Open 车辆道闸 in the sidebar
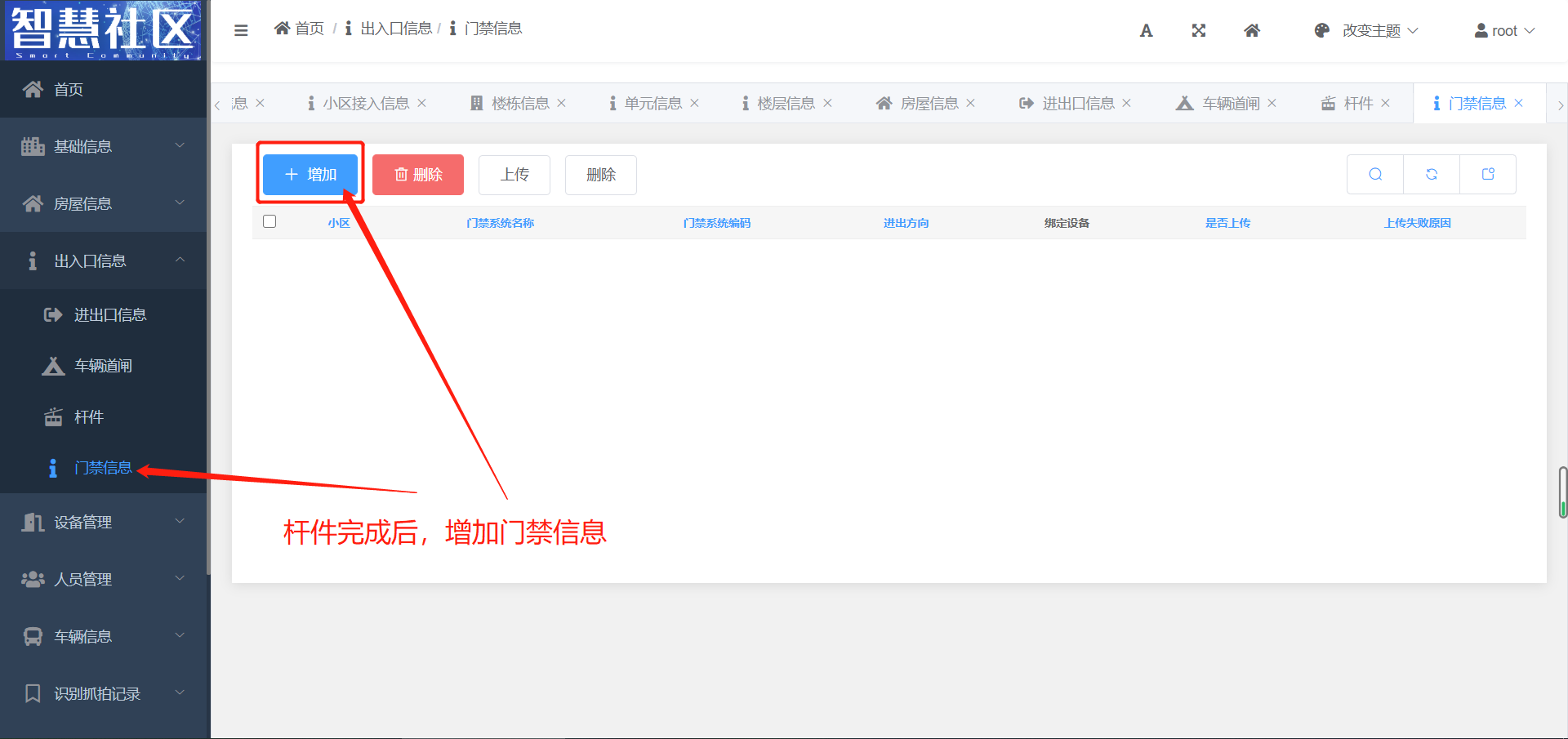The width and height of the screenshot is (1568, 739). pos(103,366)
